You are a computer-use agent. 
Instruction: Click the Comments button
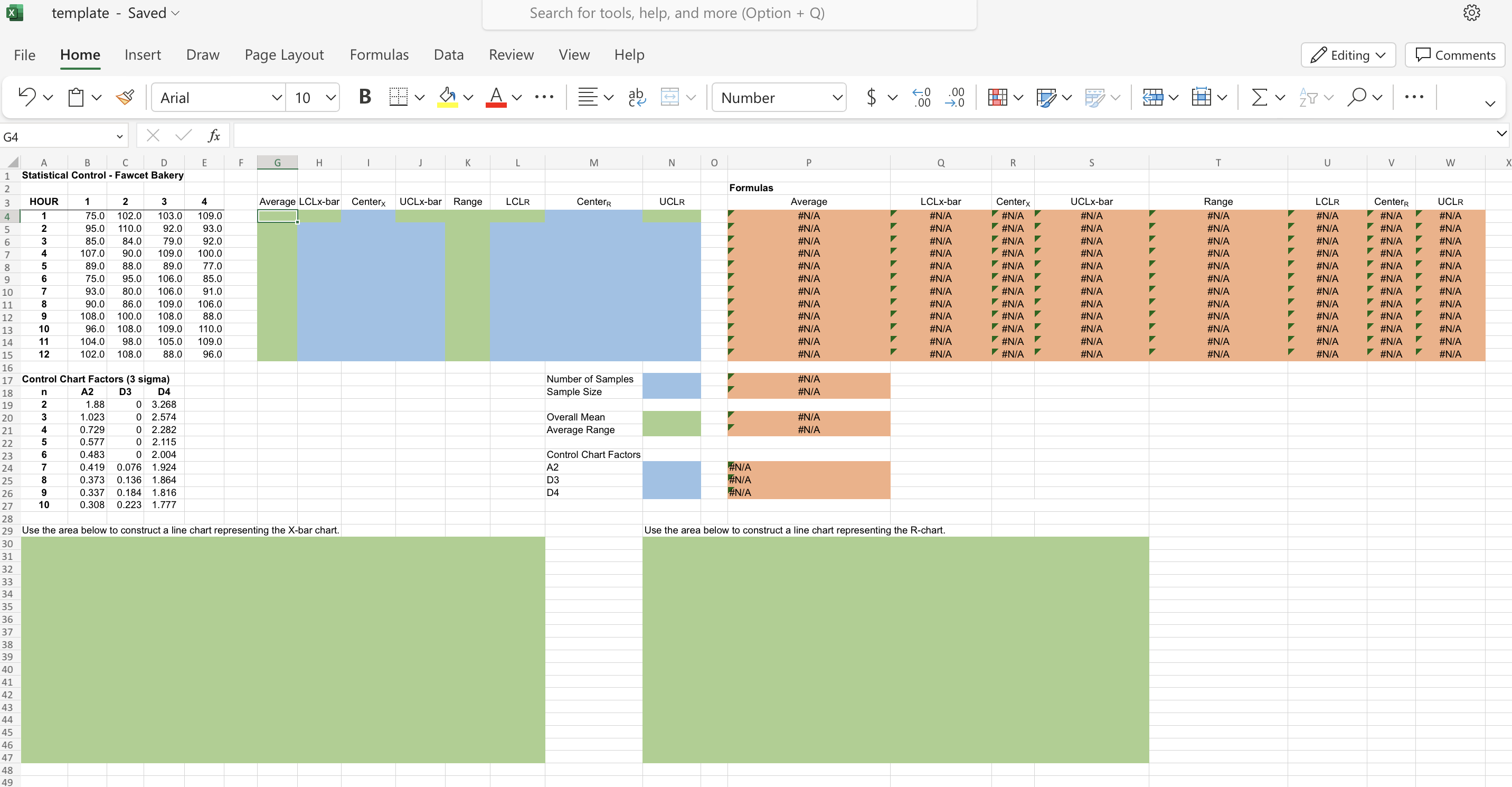click(1454, 55)
